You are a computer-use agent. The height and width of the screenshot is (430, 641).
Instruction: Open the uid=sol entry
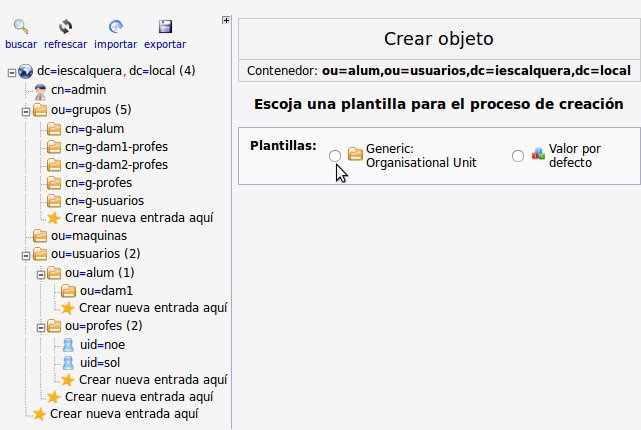click(x=100, y=363)
